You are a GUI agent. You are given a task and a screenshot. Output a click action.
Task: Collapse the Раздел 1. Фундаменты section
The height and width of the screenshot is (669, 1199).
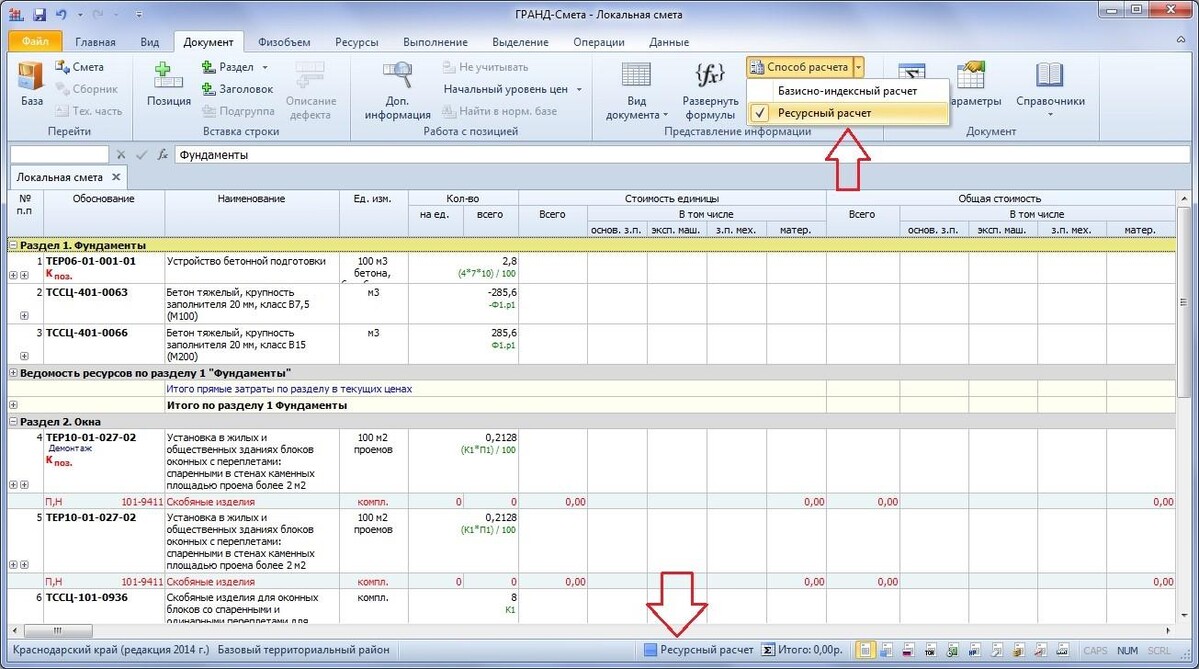coord(13,245)
